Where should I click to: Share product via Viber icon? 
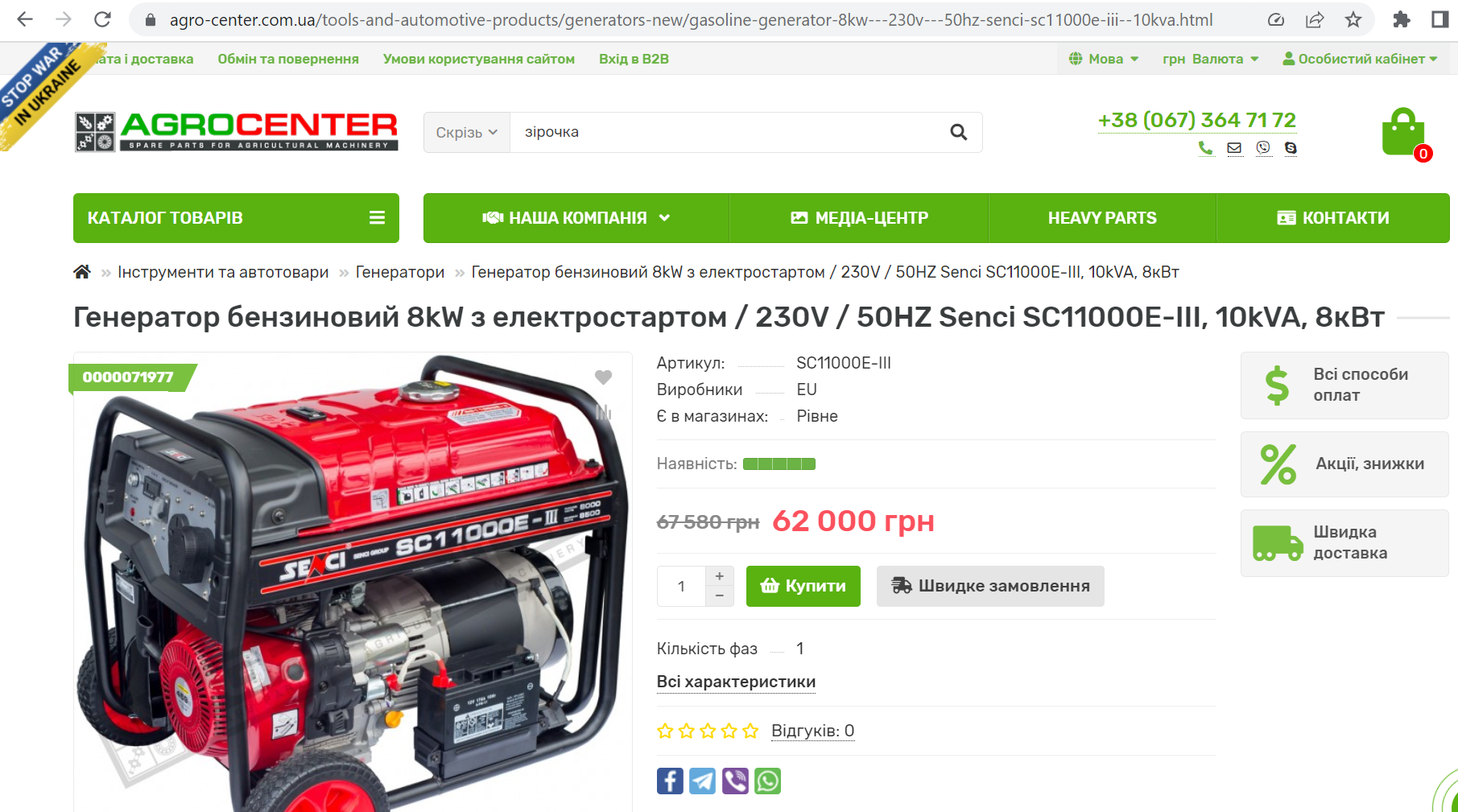point(735,781)
